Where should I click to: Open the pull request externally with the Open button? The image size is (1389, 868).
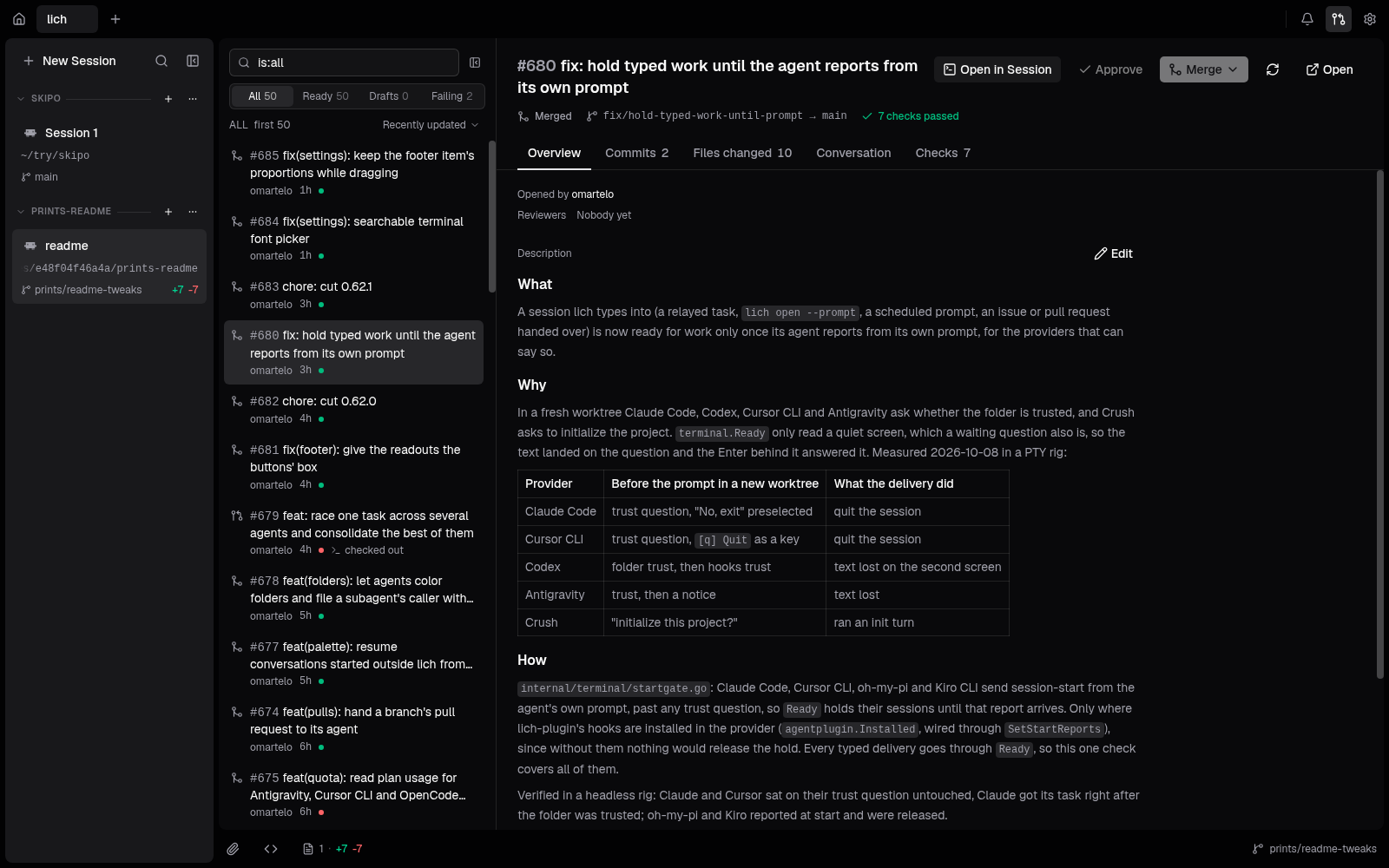click(x=1329, y=69)
